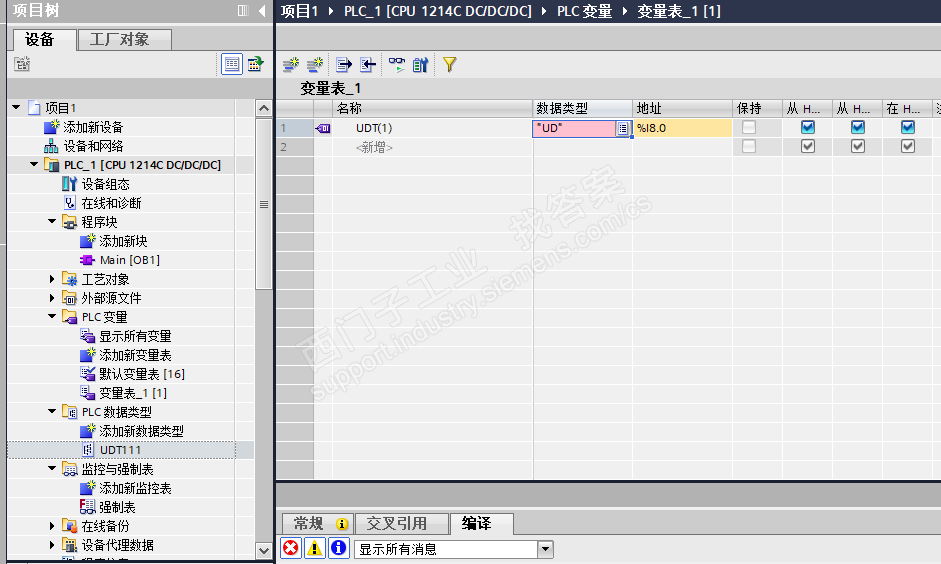The width and height of the screenshot is (941, 564).
Task: Click the project tree details view icon
Action: click(232, 64)
